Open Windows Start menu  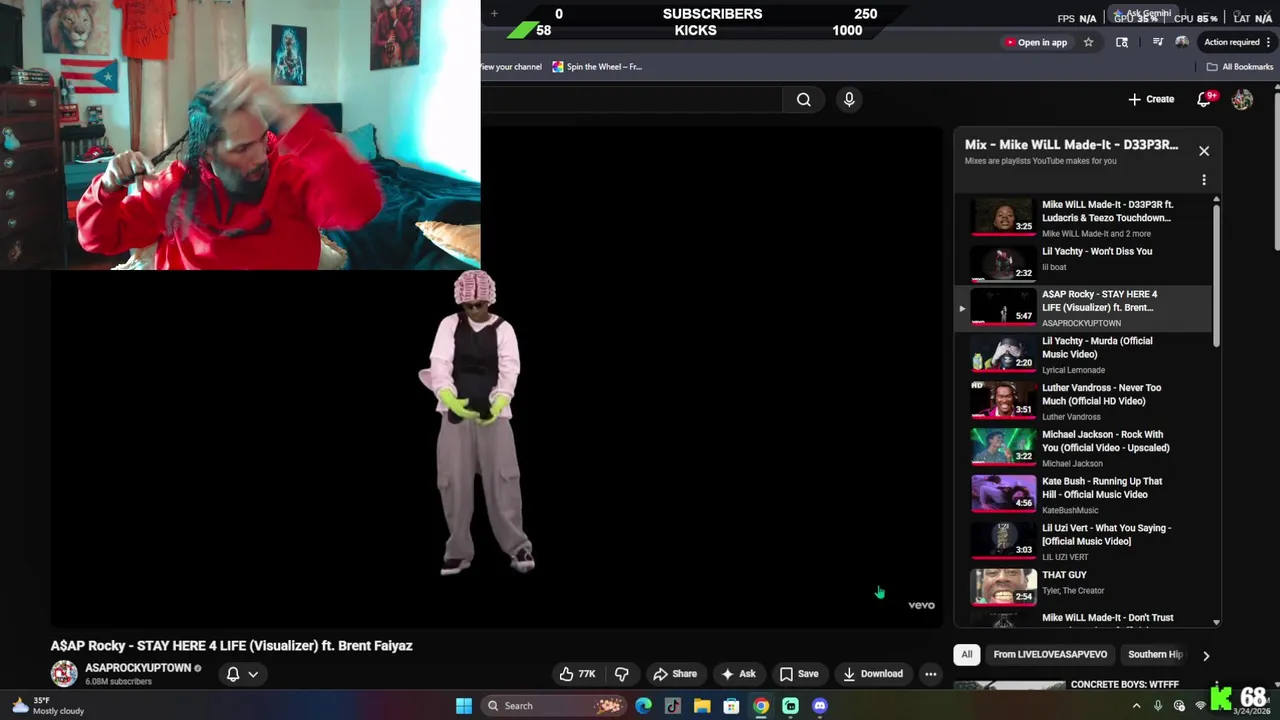464,706
